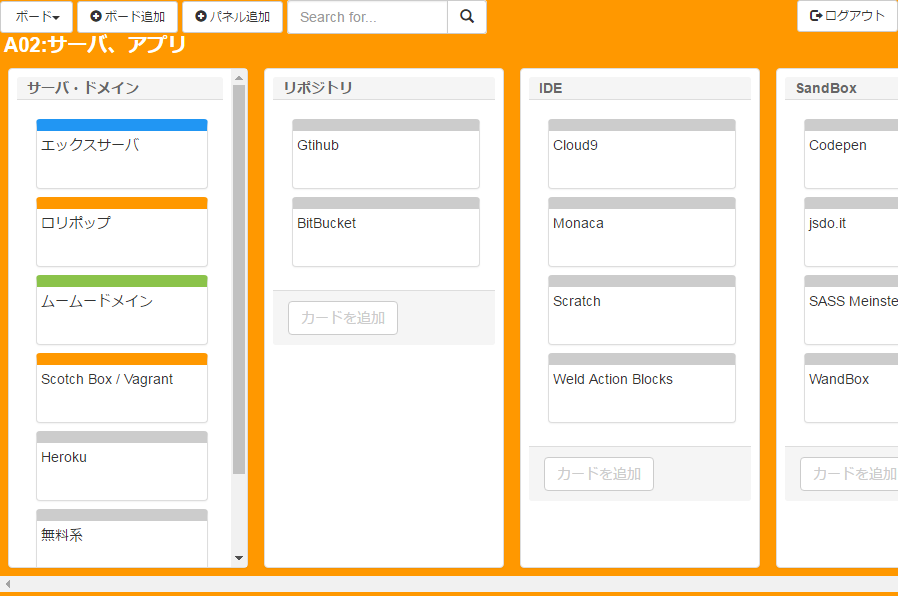
Task: Open the Heroku card
Action: [x=122, y=466]
